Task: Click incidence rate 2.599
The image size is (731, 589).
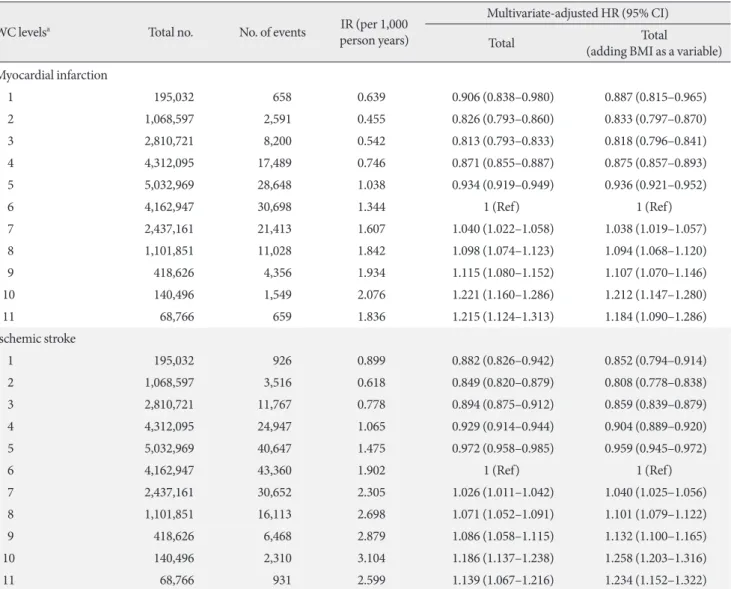Action: click(x=372, y=580)
